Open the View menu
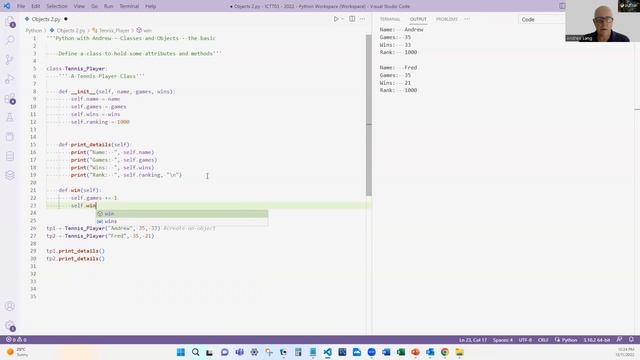 tap(79, 6)
